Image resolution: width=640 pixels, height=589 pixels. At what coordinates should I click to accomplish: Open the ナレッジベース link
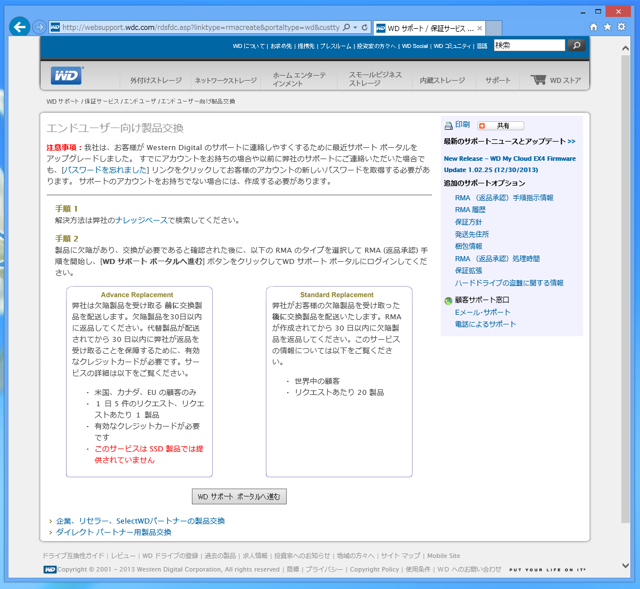[x=142, y=220]
